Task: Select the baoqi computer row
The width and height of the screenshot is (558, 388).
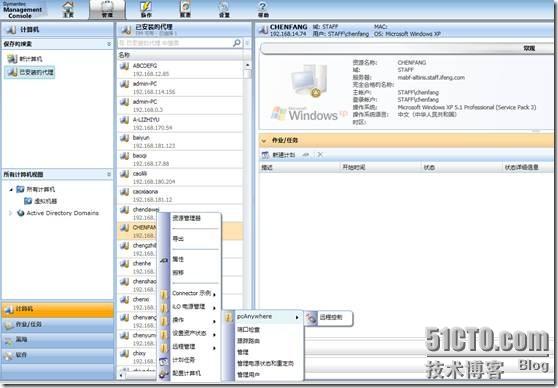Action: [x=180, y=159]
